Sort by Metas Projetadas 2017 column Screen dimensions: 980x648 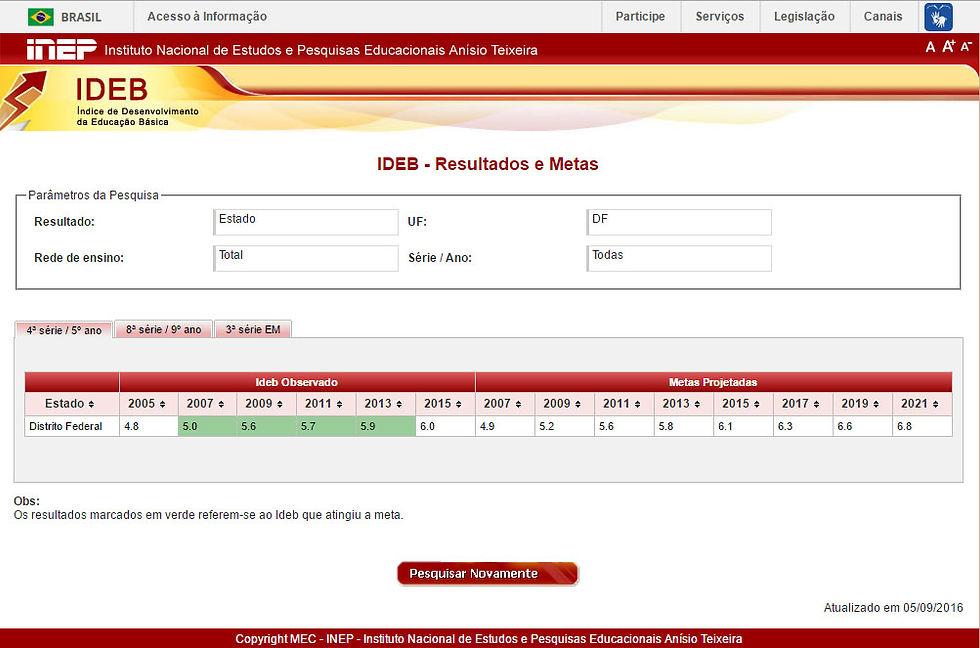pyautogui.click(x=802, y=404)
